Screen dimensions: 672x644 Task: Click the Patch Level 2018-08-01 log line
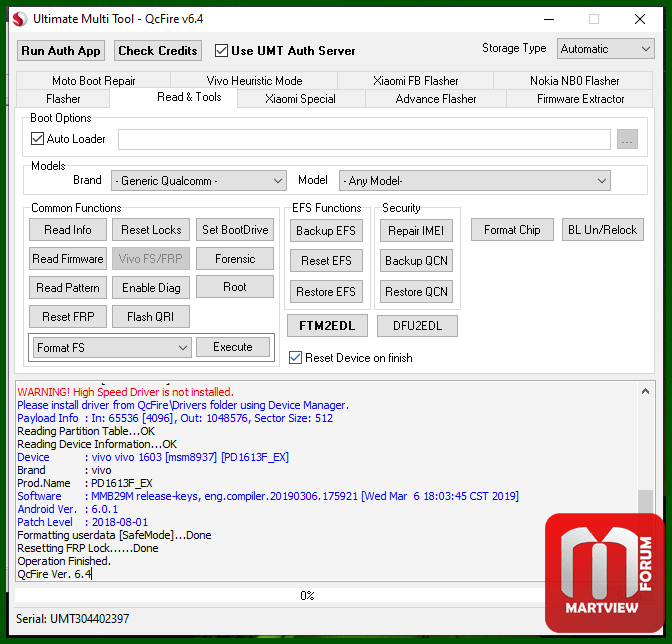click(x=82, y=522)
